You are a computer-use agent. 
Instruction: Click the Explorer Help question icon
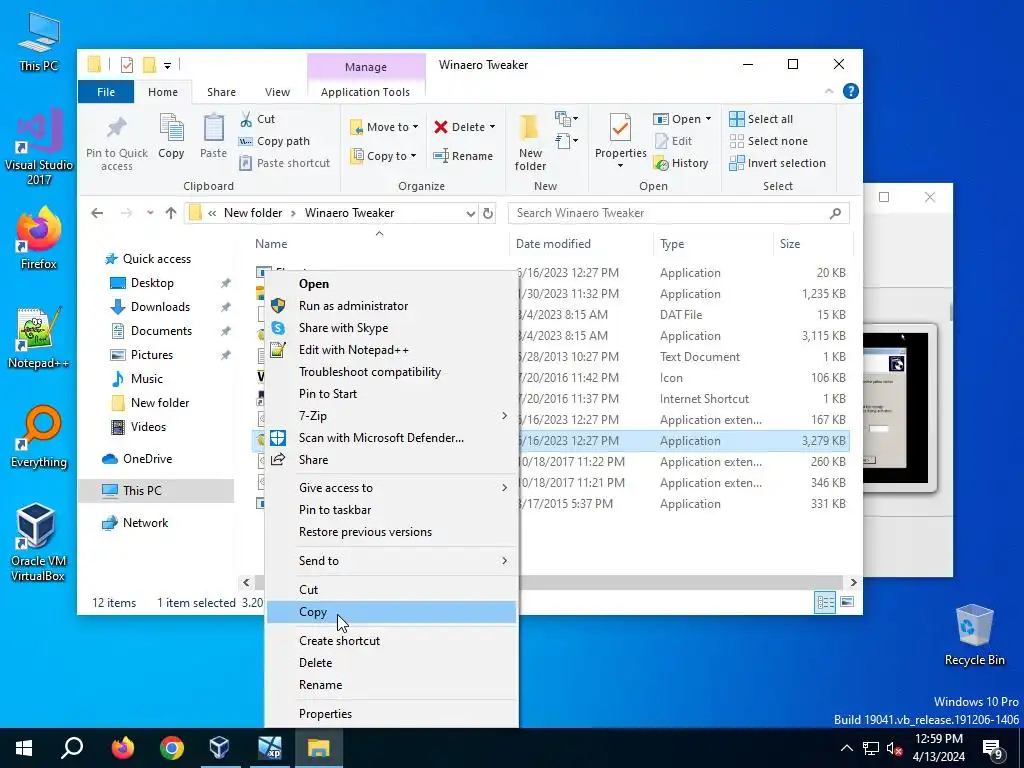pos(850,91)
